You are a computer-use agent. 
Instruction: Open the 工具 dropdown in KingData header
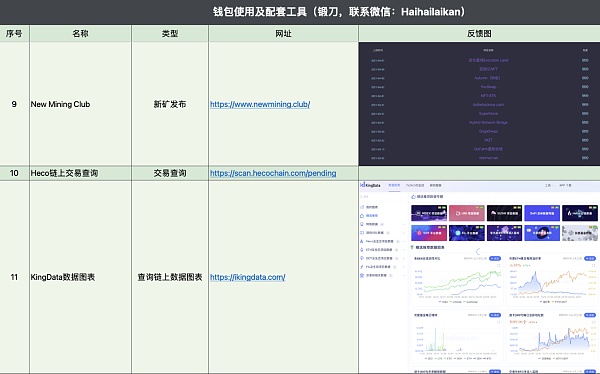point(548,185)
